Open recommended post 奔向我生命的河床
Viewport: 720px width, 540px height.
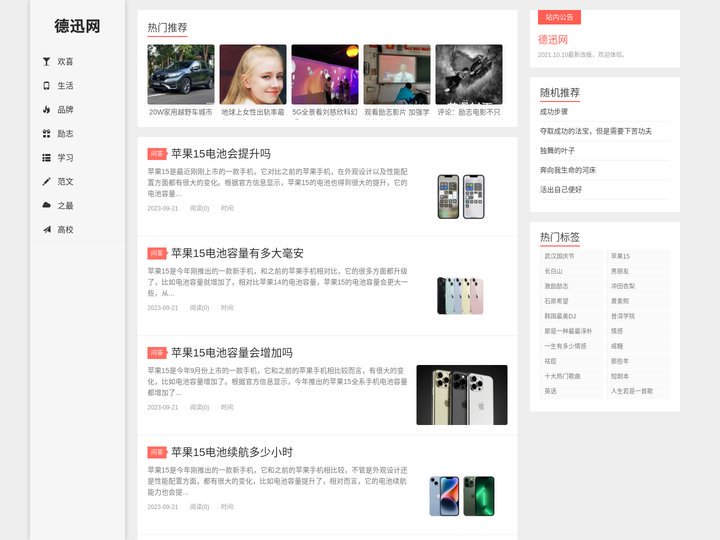(568, 170)
